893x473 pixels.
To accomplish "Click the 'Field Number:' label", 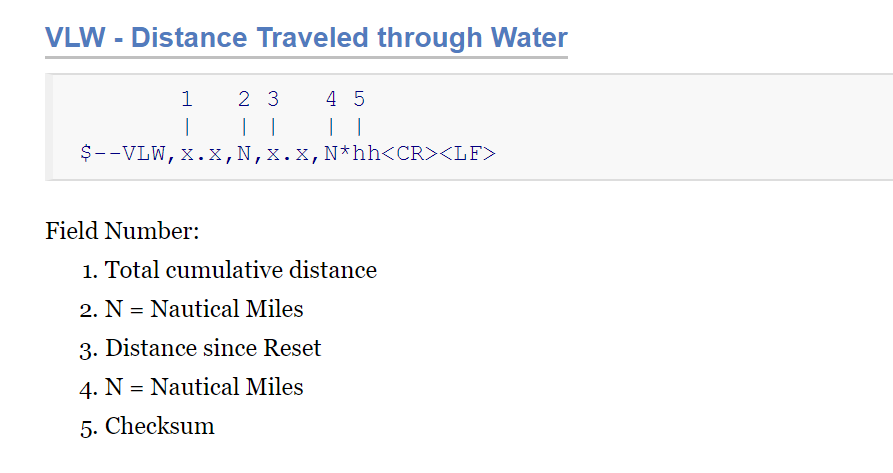I will point(122,231).
